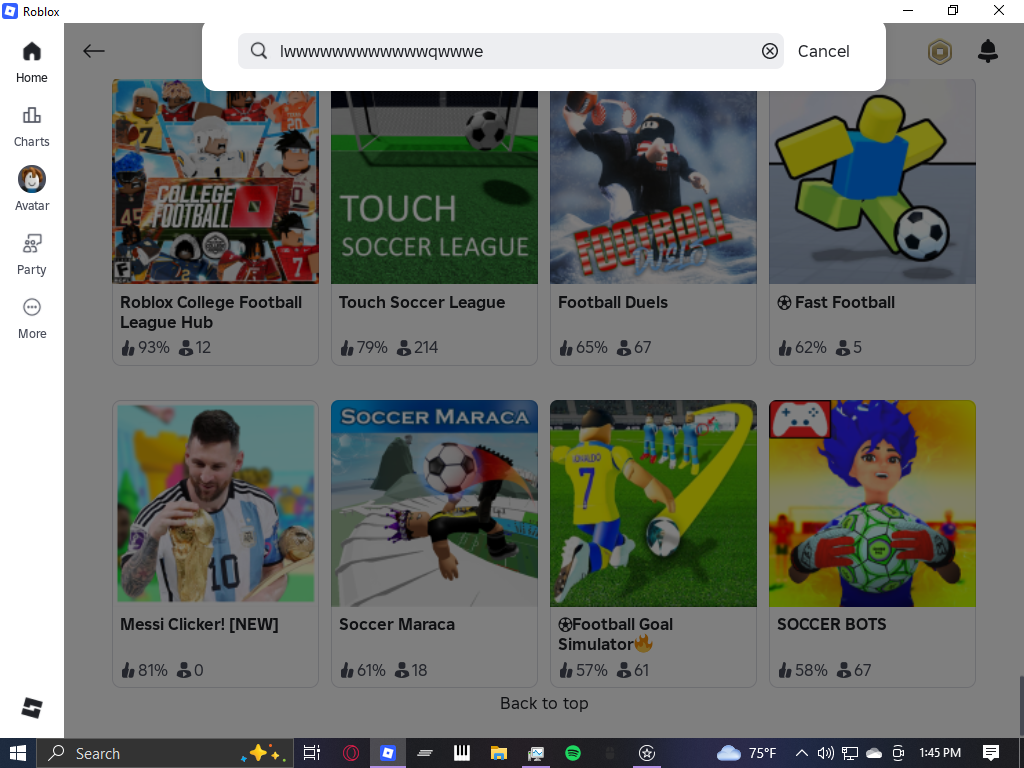Click the 58% rating on SOCCER BOTS
Screen dimensions: 1024x768
coord(803,670)
